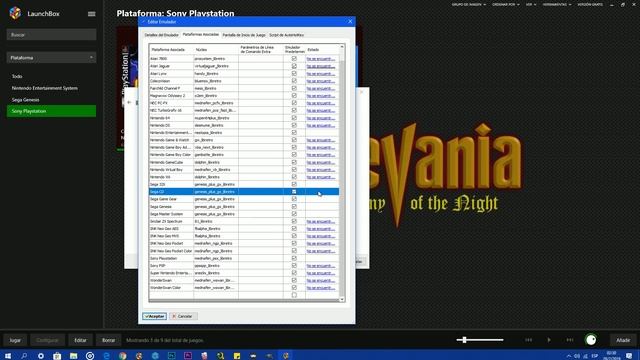Viewport: 640px width, 360px height.
Task: Select Sega Genesis in the sidebar
Action: coord(26,100)
